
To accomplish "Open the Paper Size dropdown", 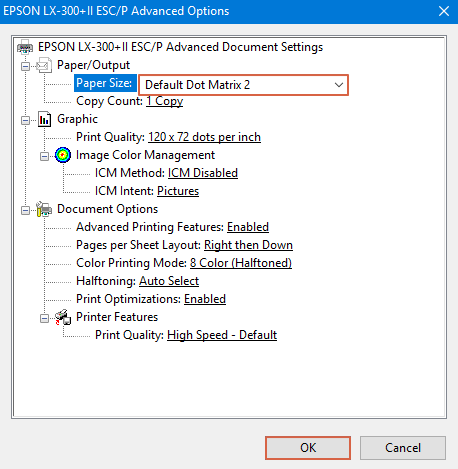I will coord(243,85).
